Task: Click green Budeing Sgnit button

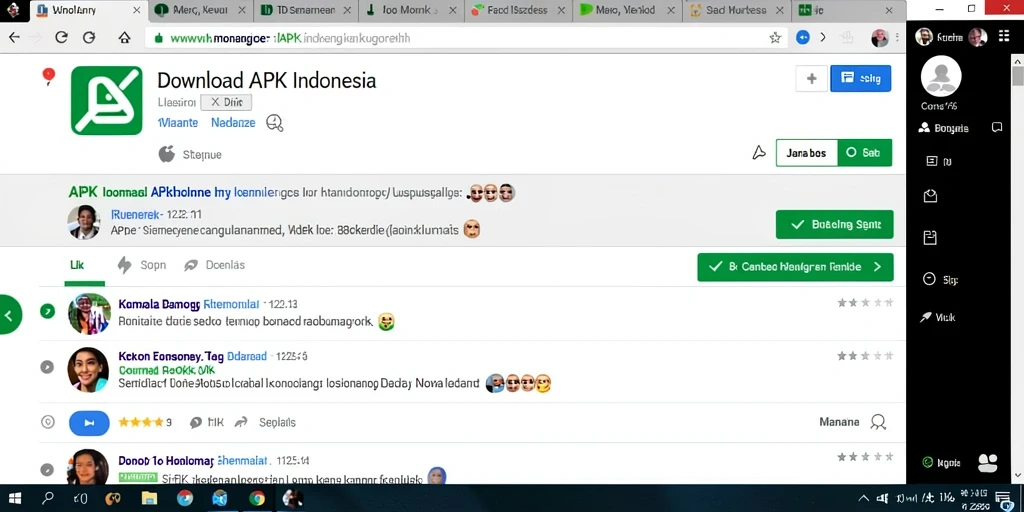Action: click(x=835, y=225)
